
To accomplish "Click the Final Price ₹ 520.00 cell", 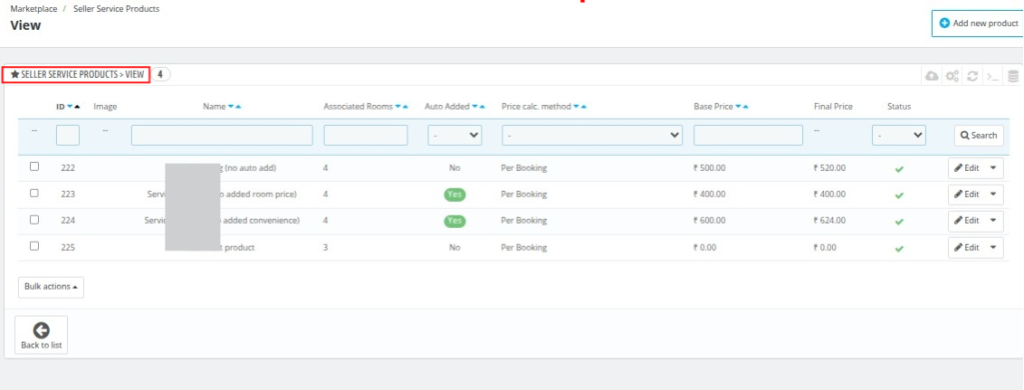I will point(829,168).
